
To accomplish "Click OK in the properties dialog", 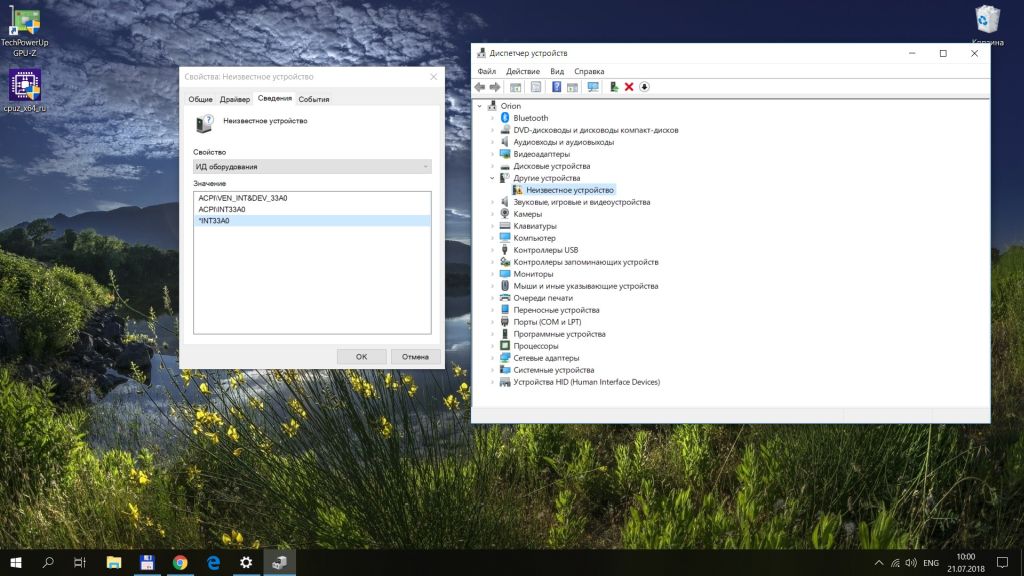I will click(x=361, y=357).
